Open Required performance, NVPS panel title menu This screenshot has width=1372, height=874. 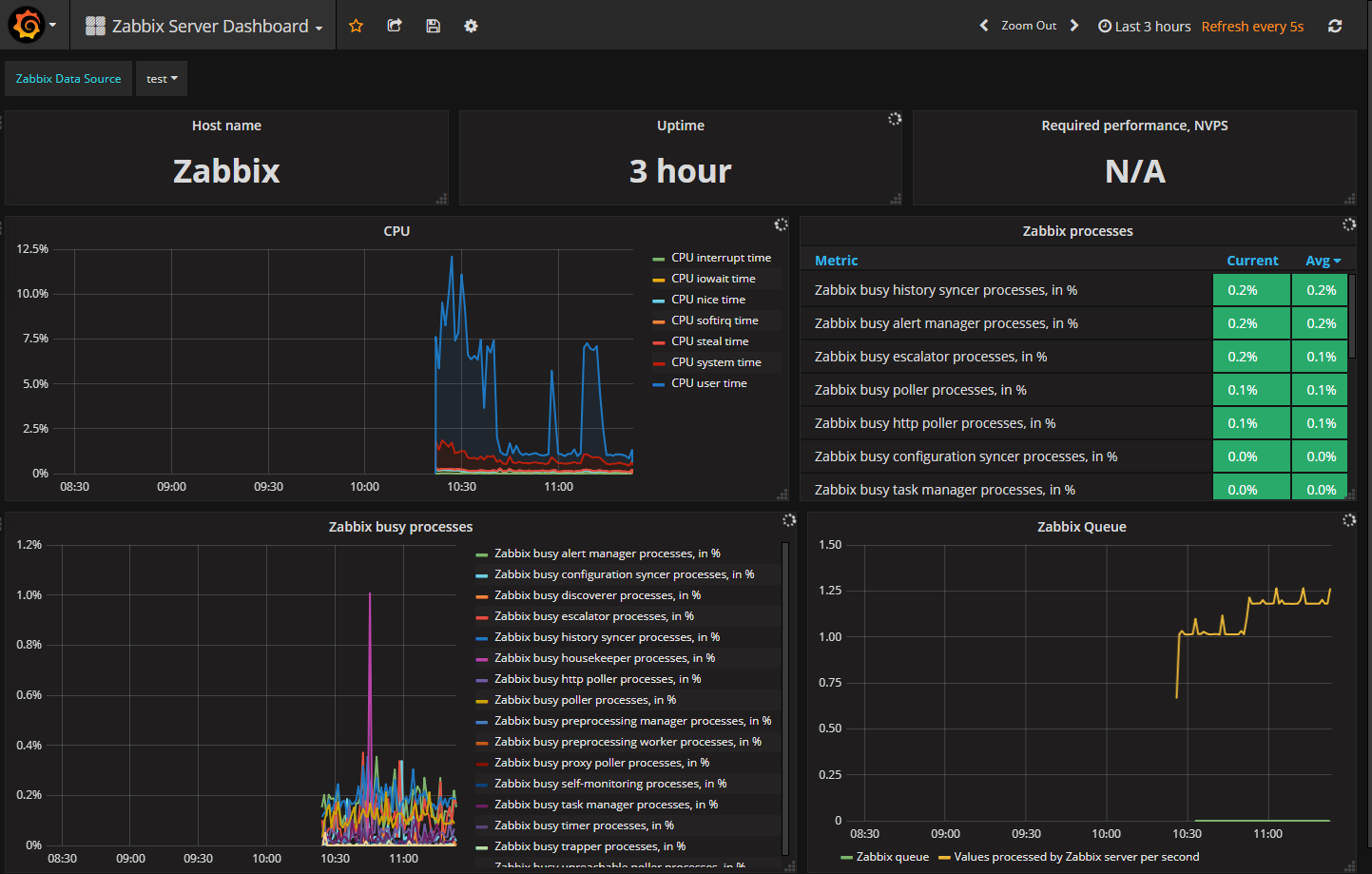click(1134, 126)
